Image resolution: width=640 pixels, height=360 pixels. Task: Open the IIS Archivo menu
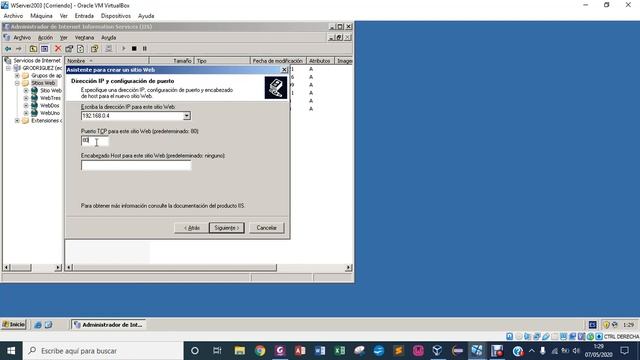click(x=22, y=38)
